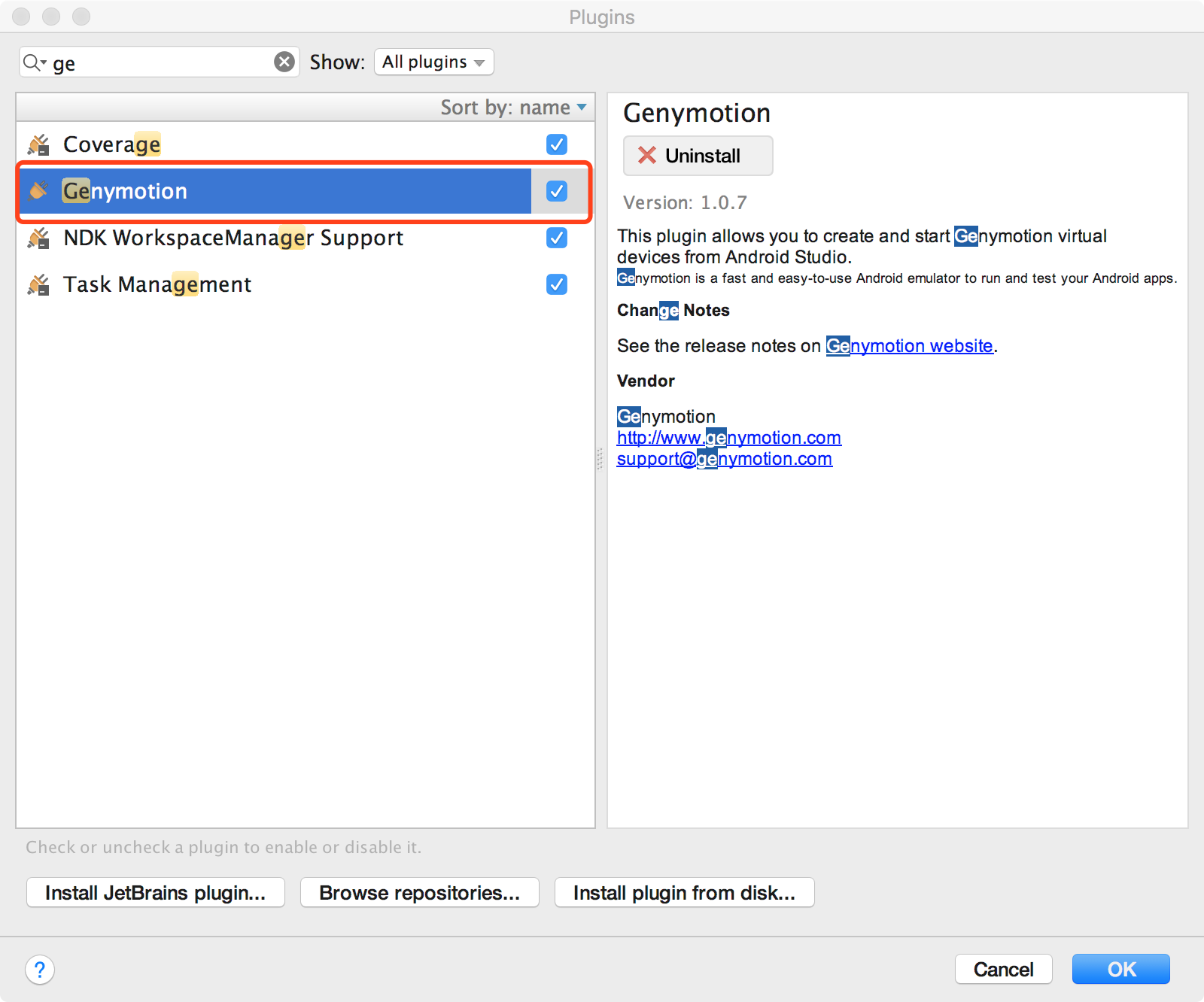Viewport: 1204px width, 1002px height.
Task: Disable the Coverage plugin checkbox
Action: click(557, 144)
